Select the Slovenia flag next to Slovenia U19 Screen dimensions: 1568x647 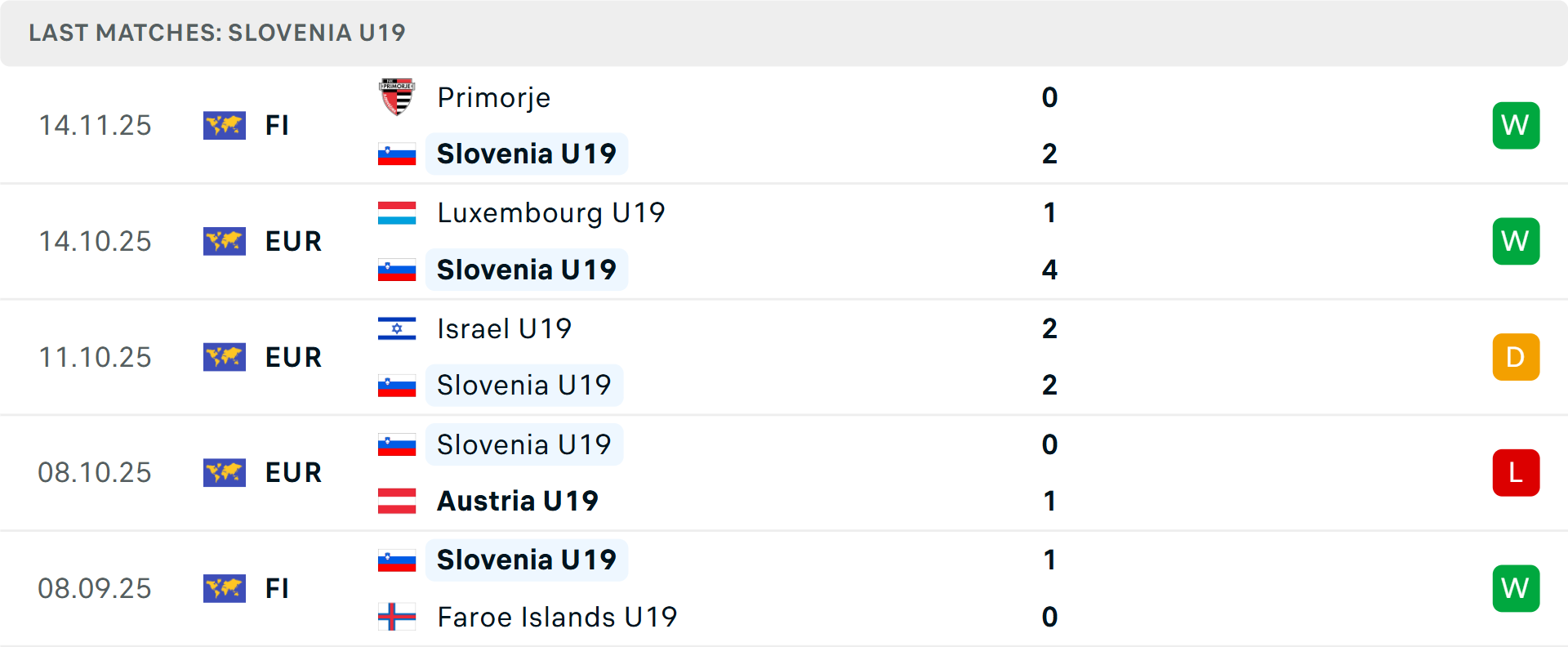pos(397,154)
